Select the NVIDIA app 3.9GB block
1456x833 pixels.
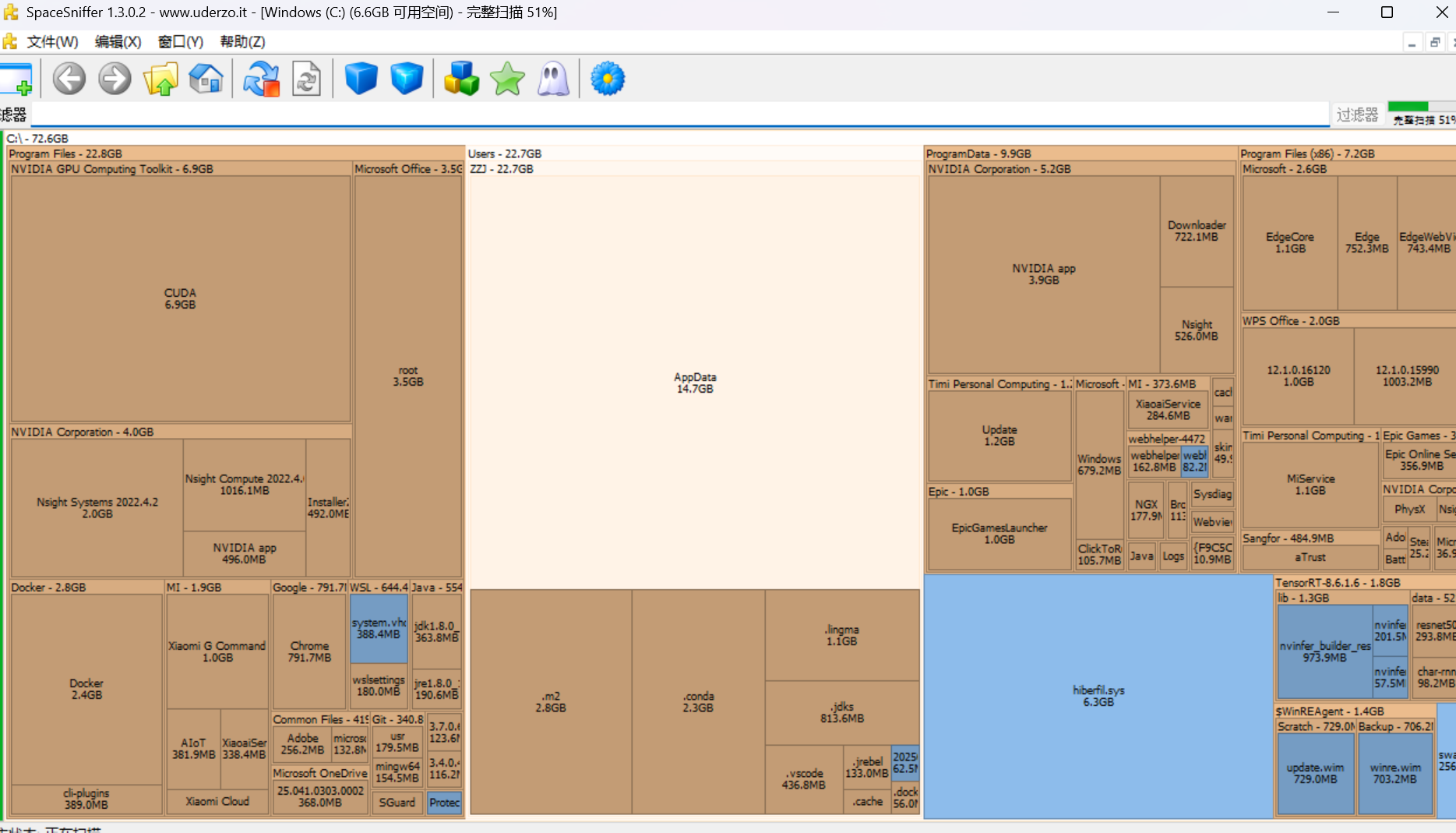1044,274
